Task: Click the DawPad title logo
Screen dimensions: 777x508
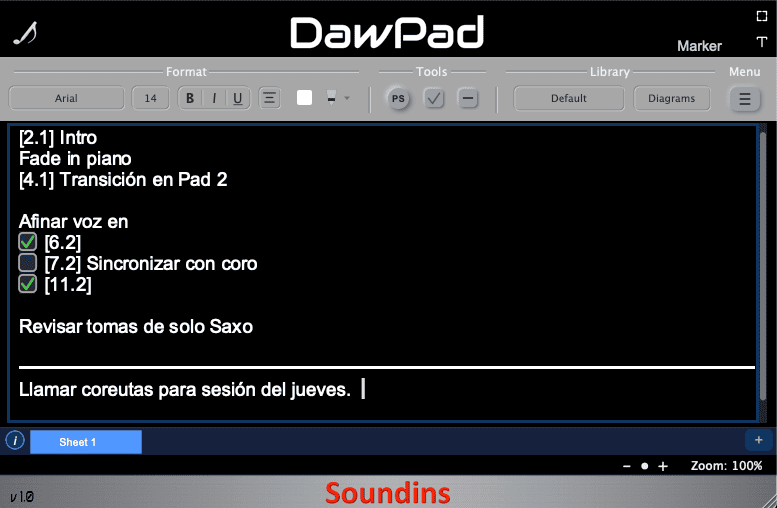Action: [x=387, y=33]
